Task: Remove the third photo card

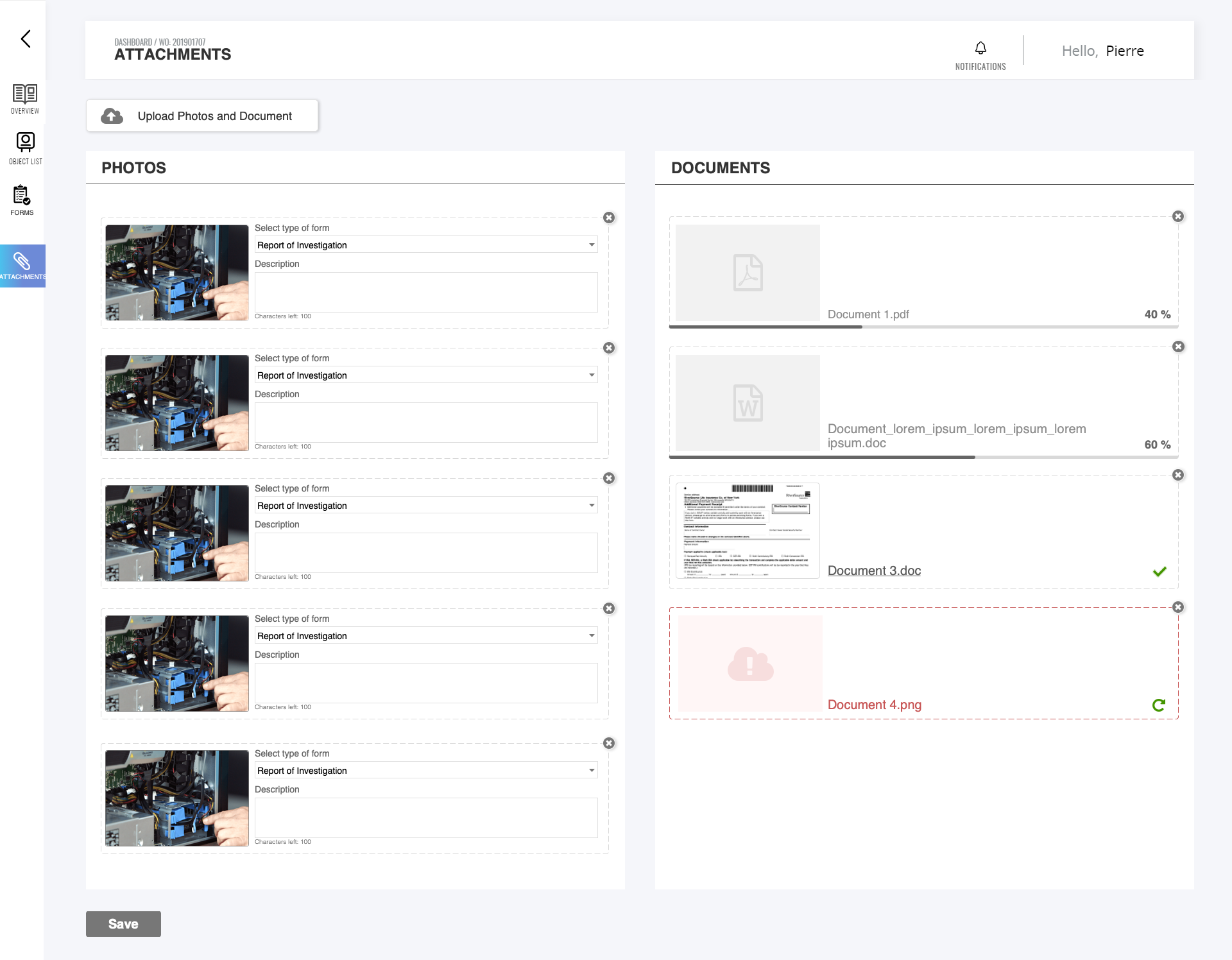Action: pos(609,478)
